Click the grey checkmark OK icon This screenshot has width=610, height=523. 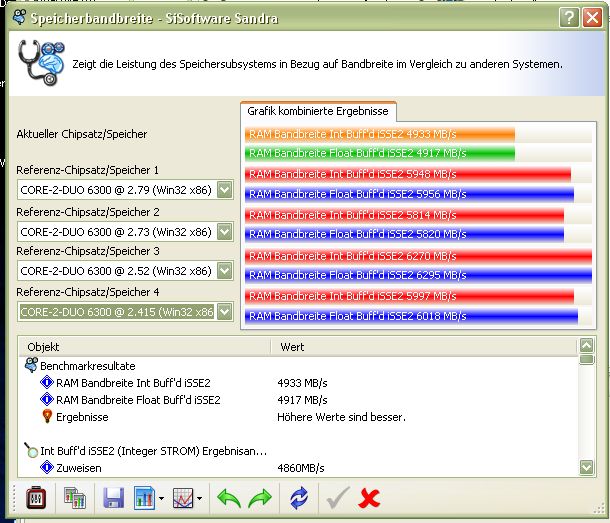tap(338, 498)
